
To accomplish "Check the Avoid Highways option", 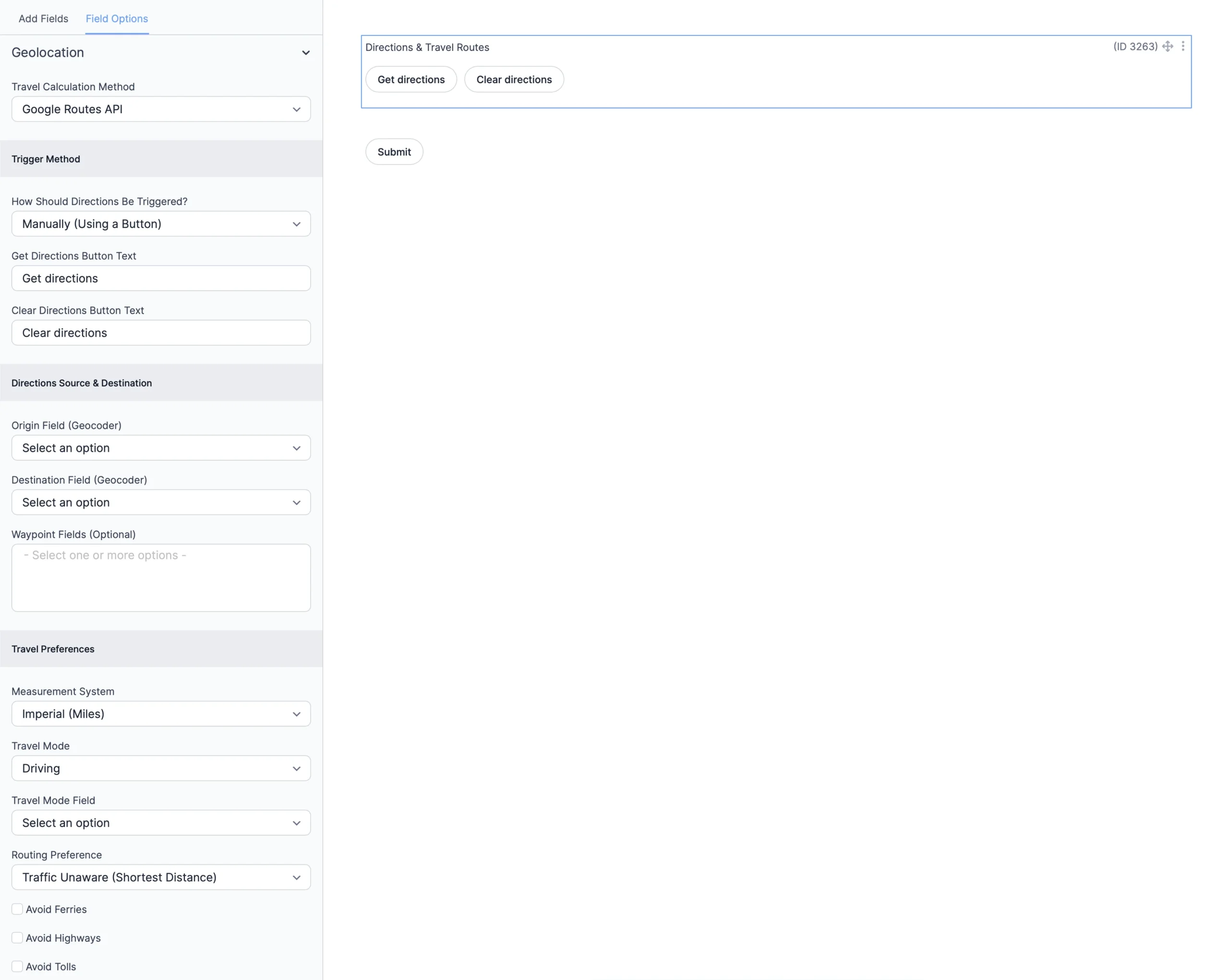I will point(17,937).
